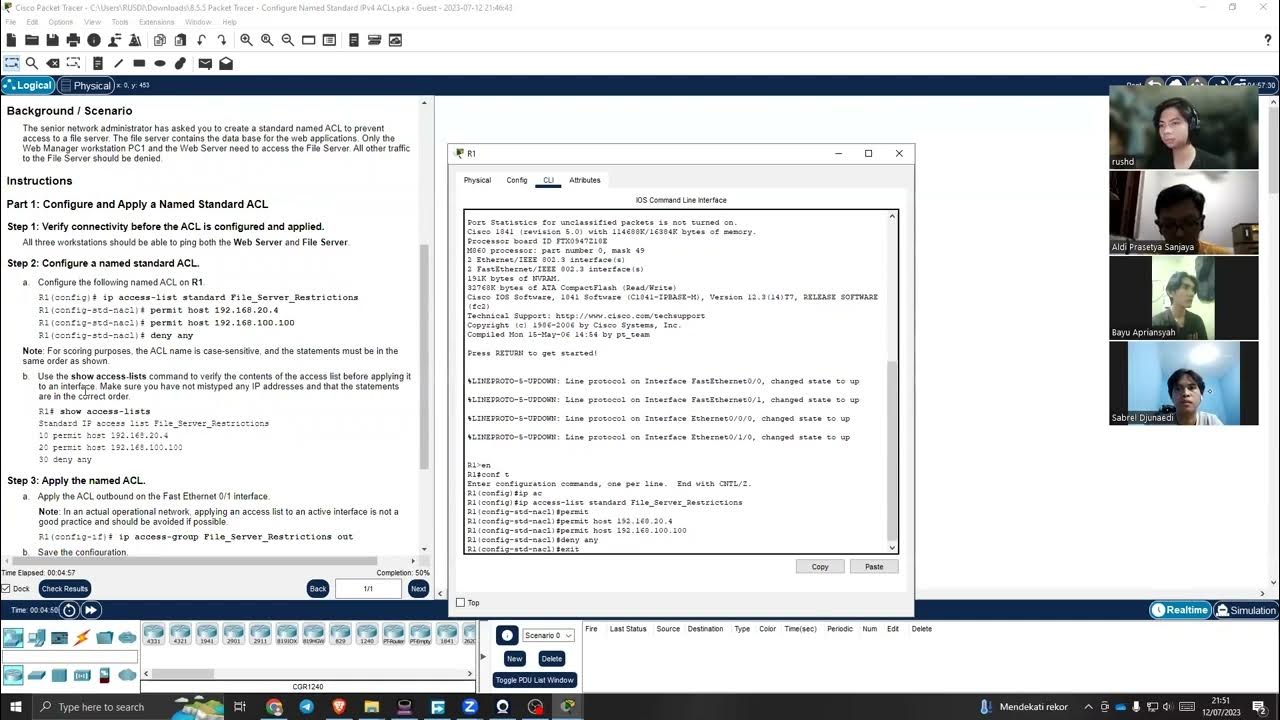Click Toggle PDU List Window button
1280x720 pixels.
pyautogui.click(x=535, y=680)
